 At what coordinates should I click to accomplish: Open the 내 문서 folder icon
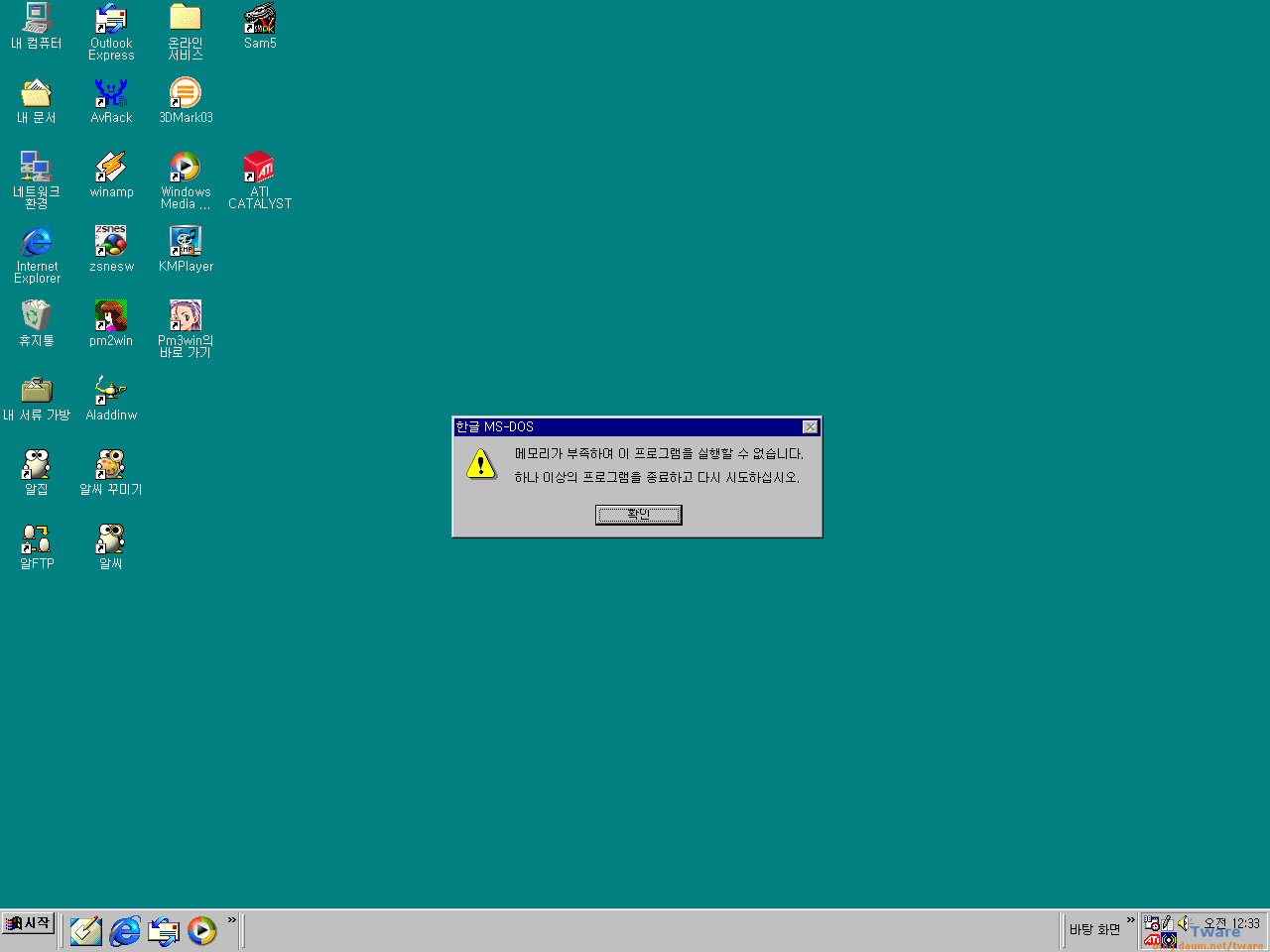[37, 100]
